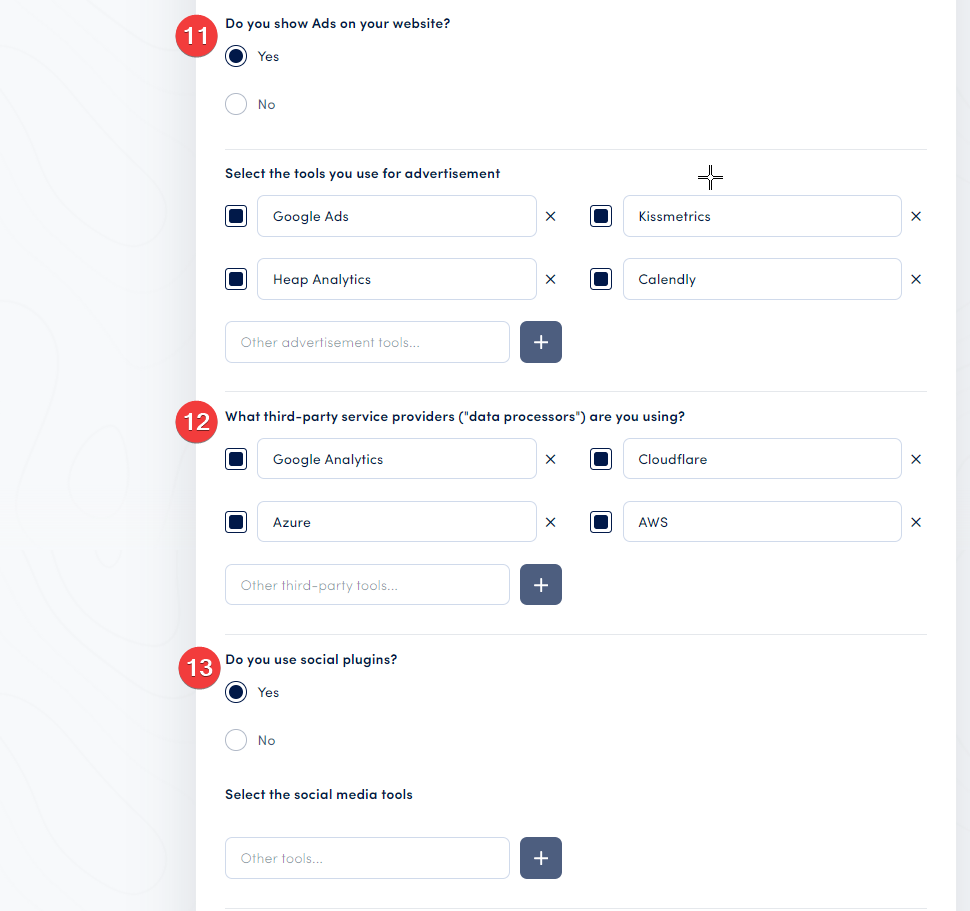The width and height of the screenshot is (970, 911).
Task: Uncheck the Google Analytics checkbox
Action: [236, 459]
